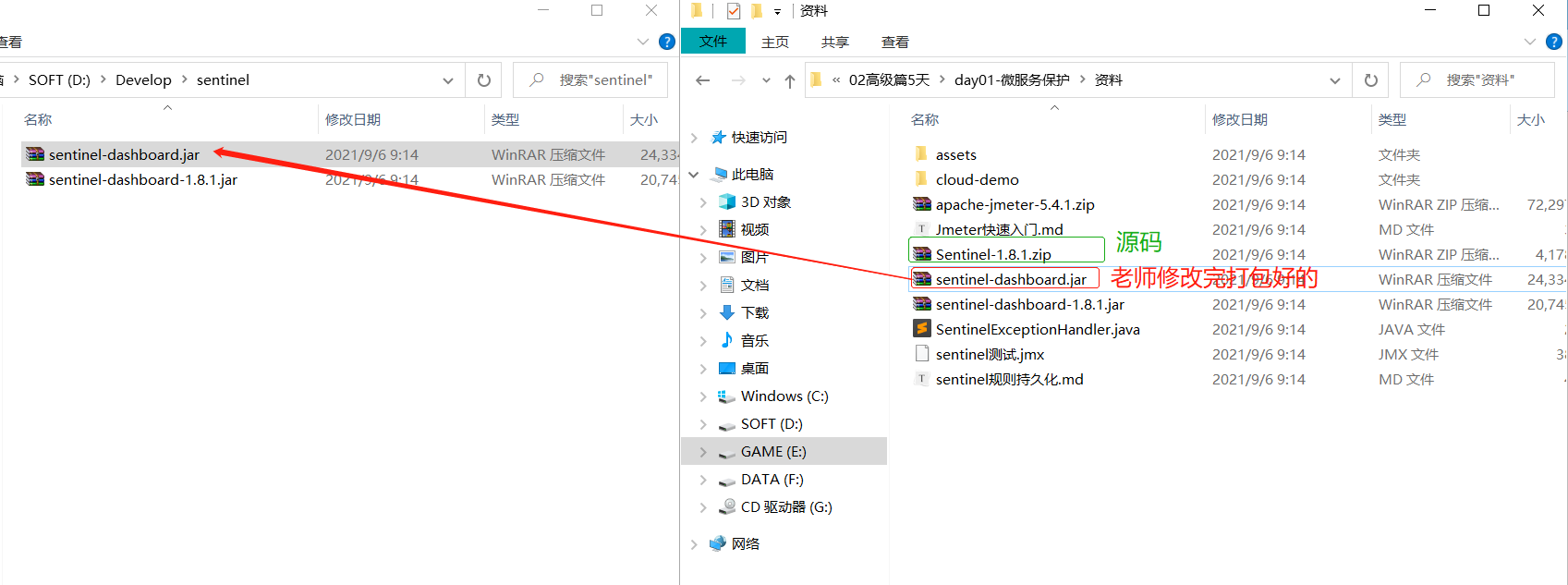
Task: Switch to the 查看 tab in right window
Action: pyautogui.click(x=895, y=42)
